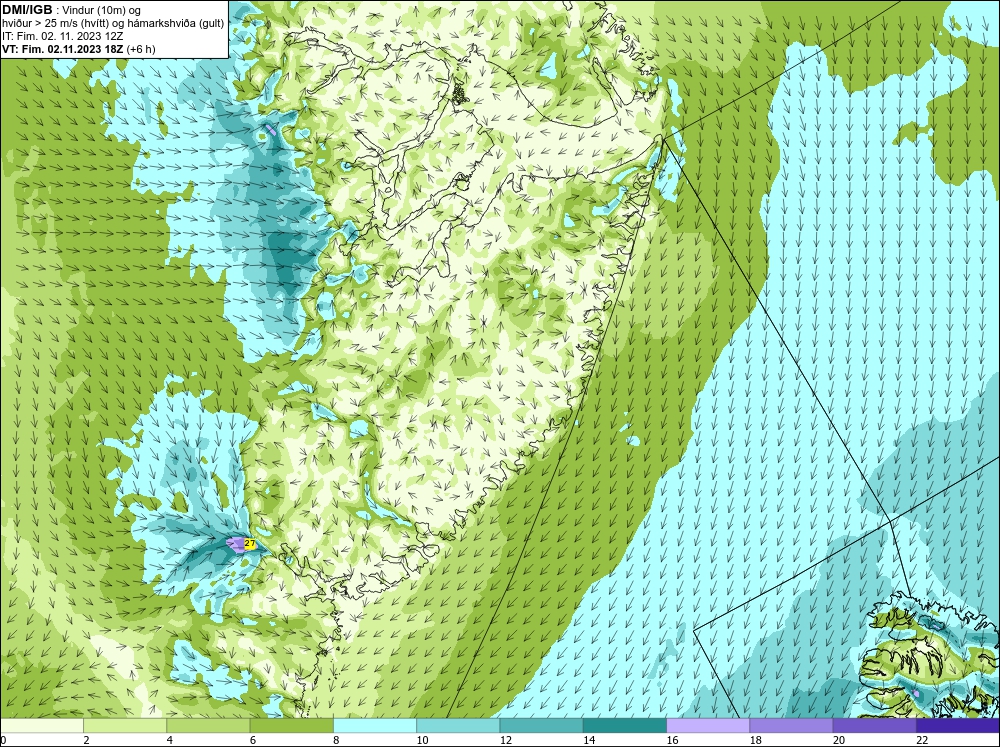
Task: Click the 0–2 m/s pale cream legend swatch
Action: [x=41, y=726]
